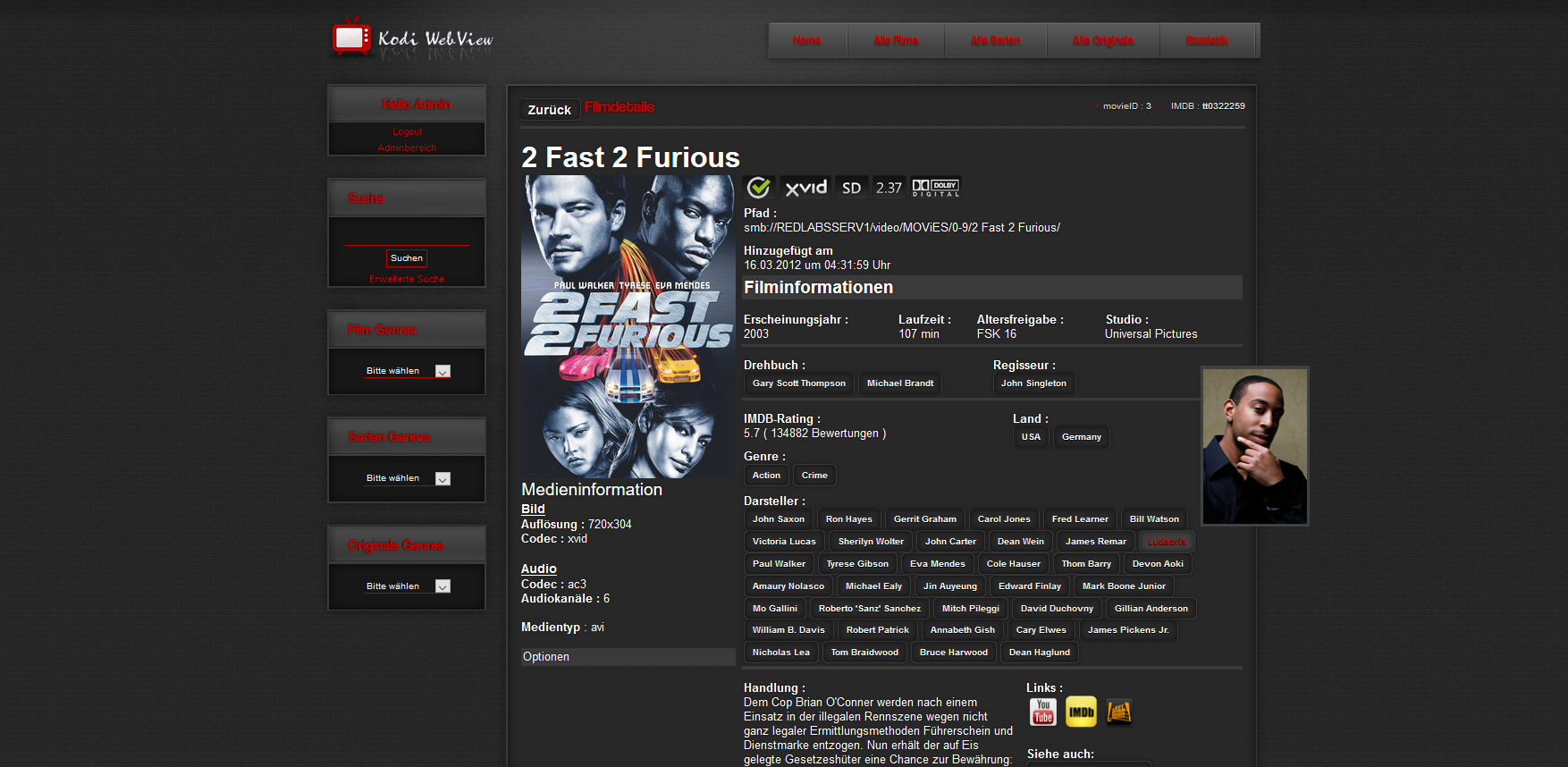The height and width of the screenshot is (767, 1568).
Task: Open the last top menu item on the right
Action: click(1207, 40)
